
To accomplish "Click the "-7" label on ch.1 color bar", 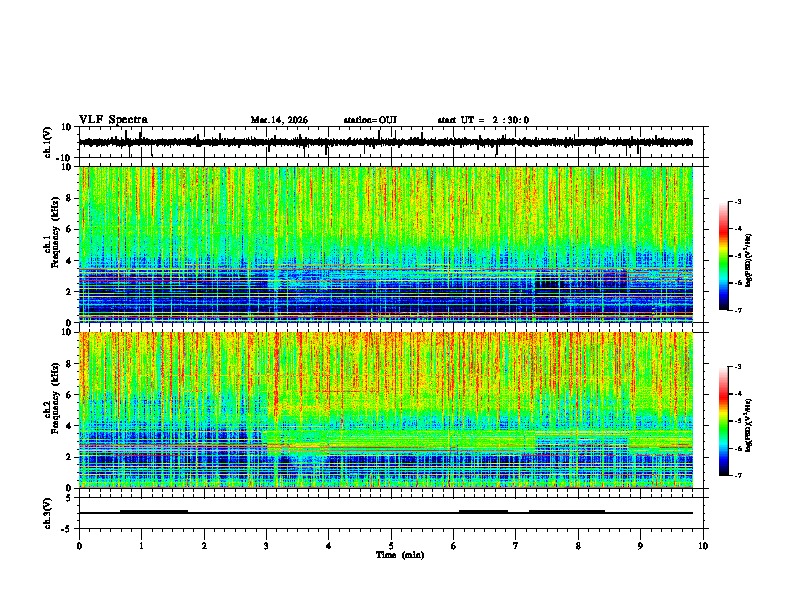I will [x=737, y=310].
